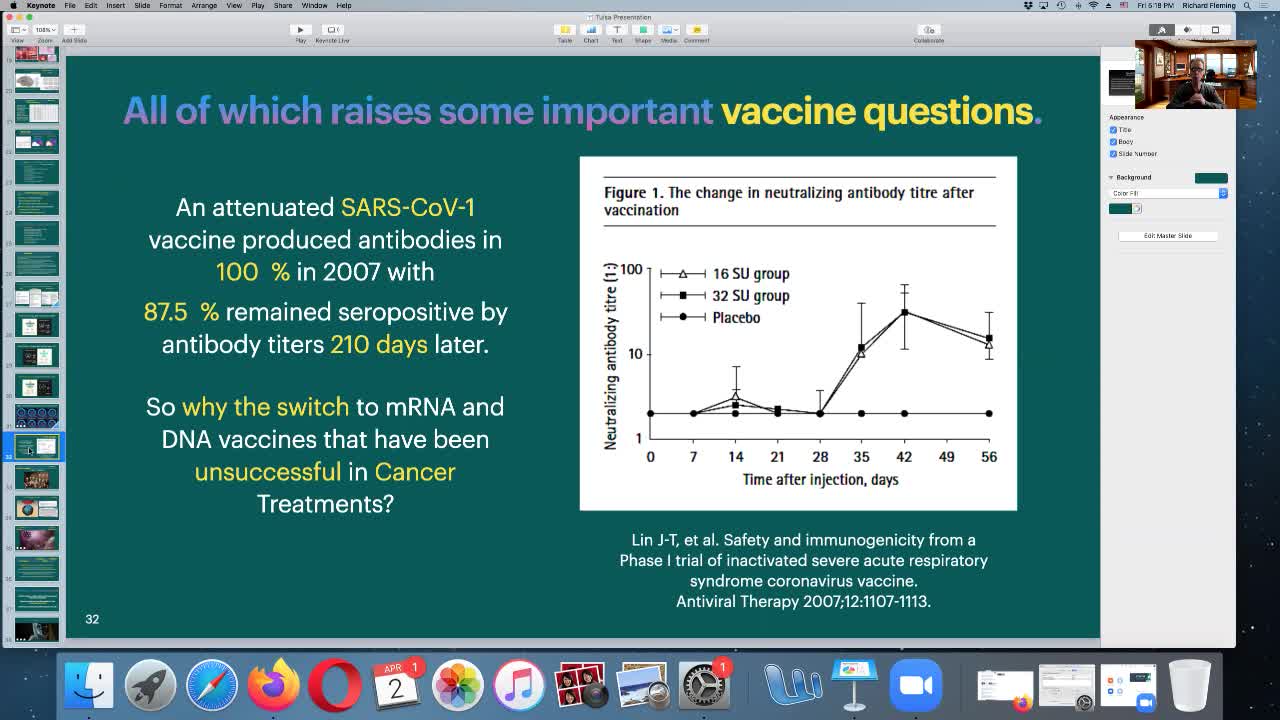This screenshot has width=1280, height=720.
Task: Open the fill color well
Action: 1120,208
